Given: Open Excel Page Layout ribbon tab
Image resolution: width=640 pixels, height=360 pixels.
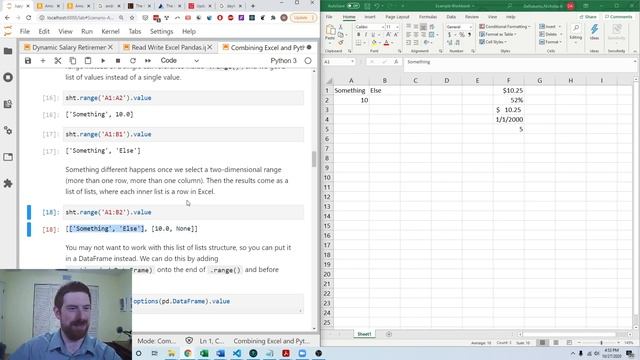Looking at the screenshot, I should [x=397, y=17].
